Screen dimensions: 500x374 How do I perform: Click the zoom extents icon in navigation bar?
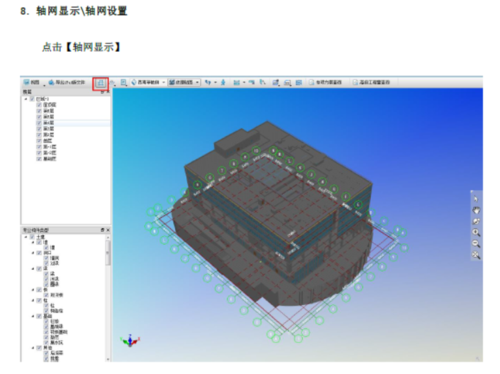pyautogui.click(x=476, y=255)
